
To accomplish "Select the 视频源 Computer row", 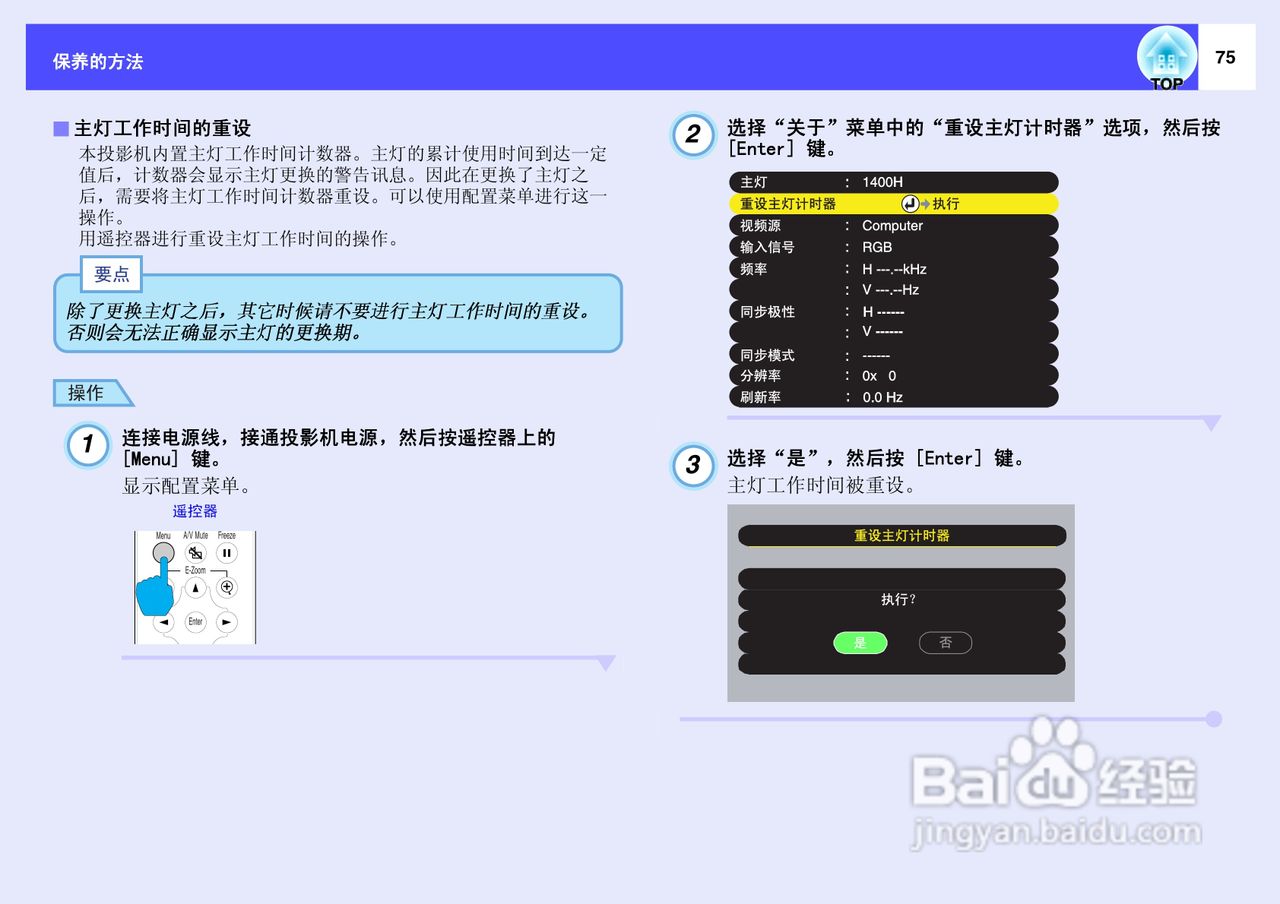I will (x=893, y=225).
